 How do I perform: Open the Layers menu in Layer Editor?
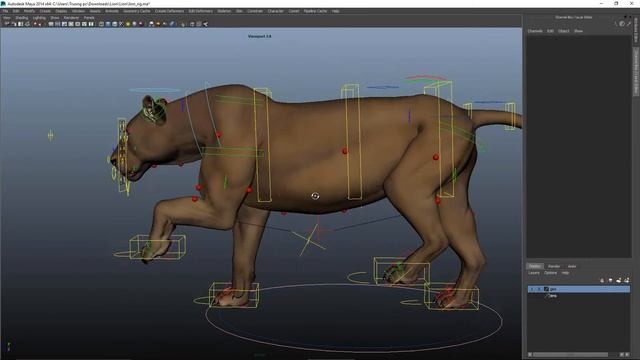coord(534,273)
